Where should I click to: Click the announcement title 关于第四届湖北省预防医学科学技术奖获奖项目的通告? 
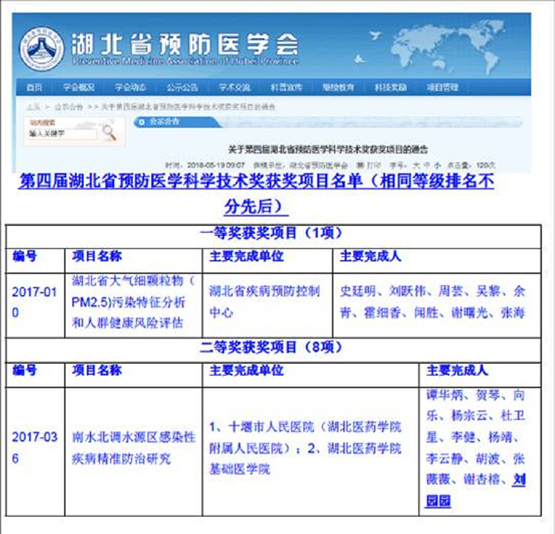click(328, 150)
